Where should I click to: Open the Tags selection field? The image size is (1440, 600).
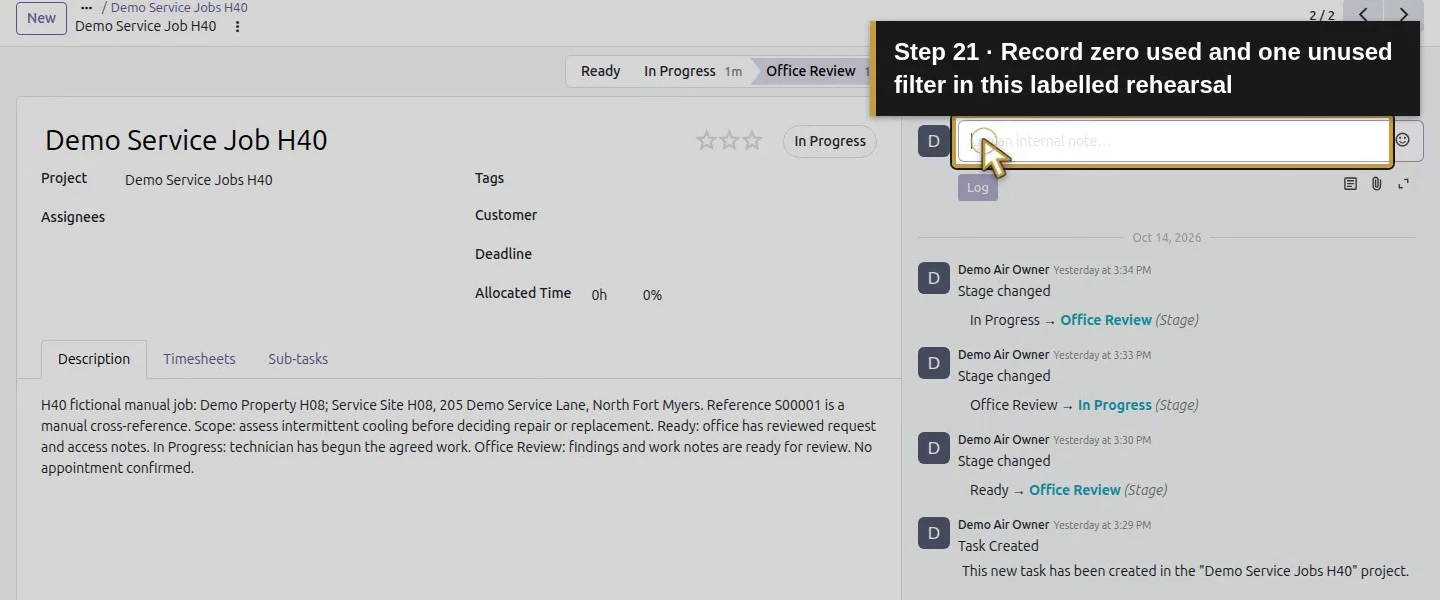(732, 179)
